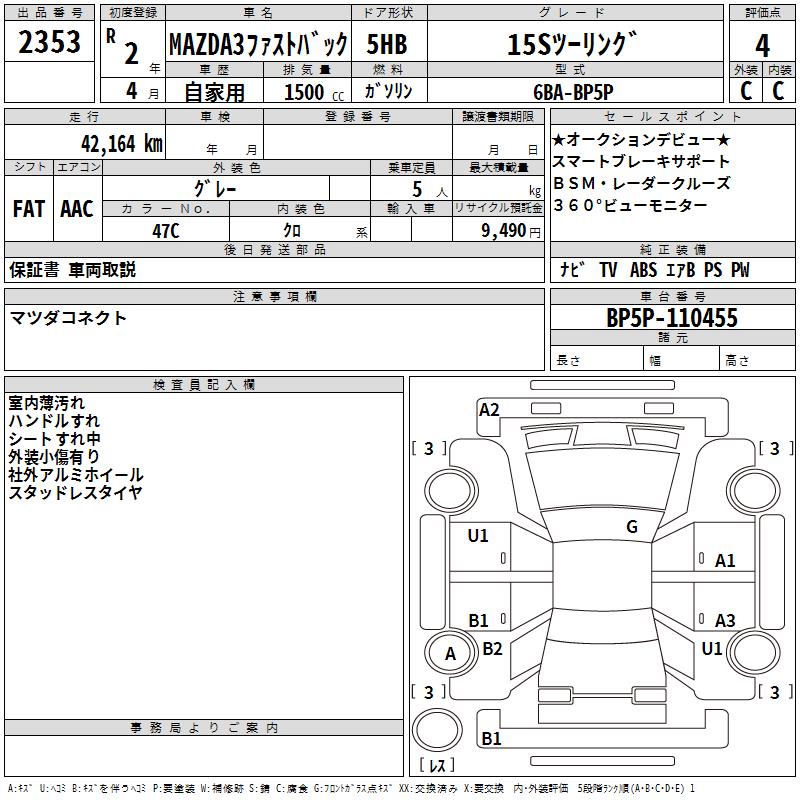Viewport: 800px width, 800px height.
Task: Click the vehicle history value 自家用
Action: tap(215, 92)
